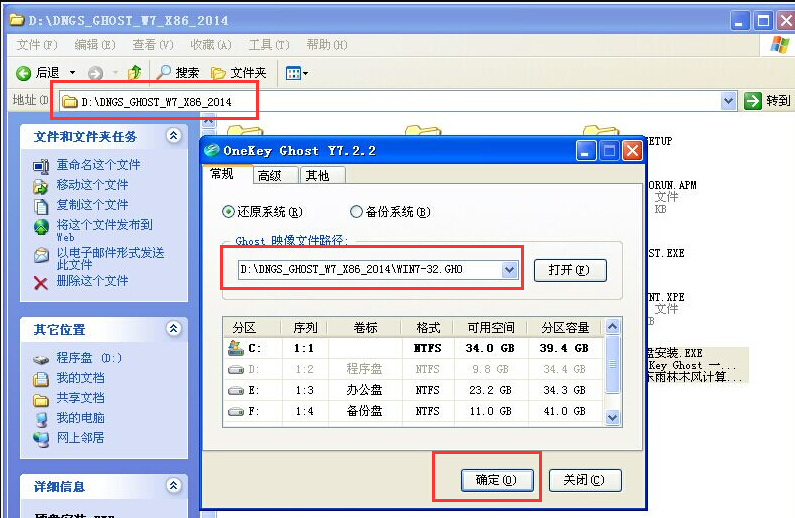
Task: Click the 分区 column header
Action: coord(251,328)
